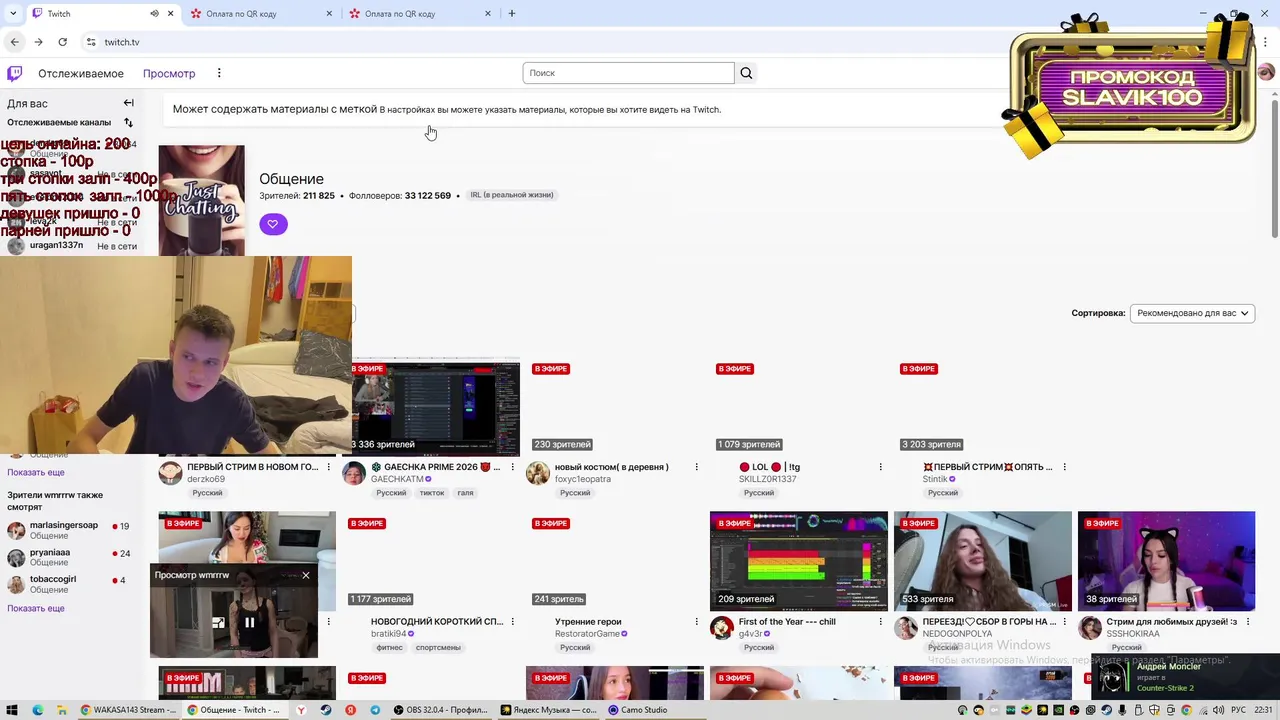Go back to the previous page
Viewport: 1280px width, 720px height.
[14, 42]
